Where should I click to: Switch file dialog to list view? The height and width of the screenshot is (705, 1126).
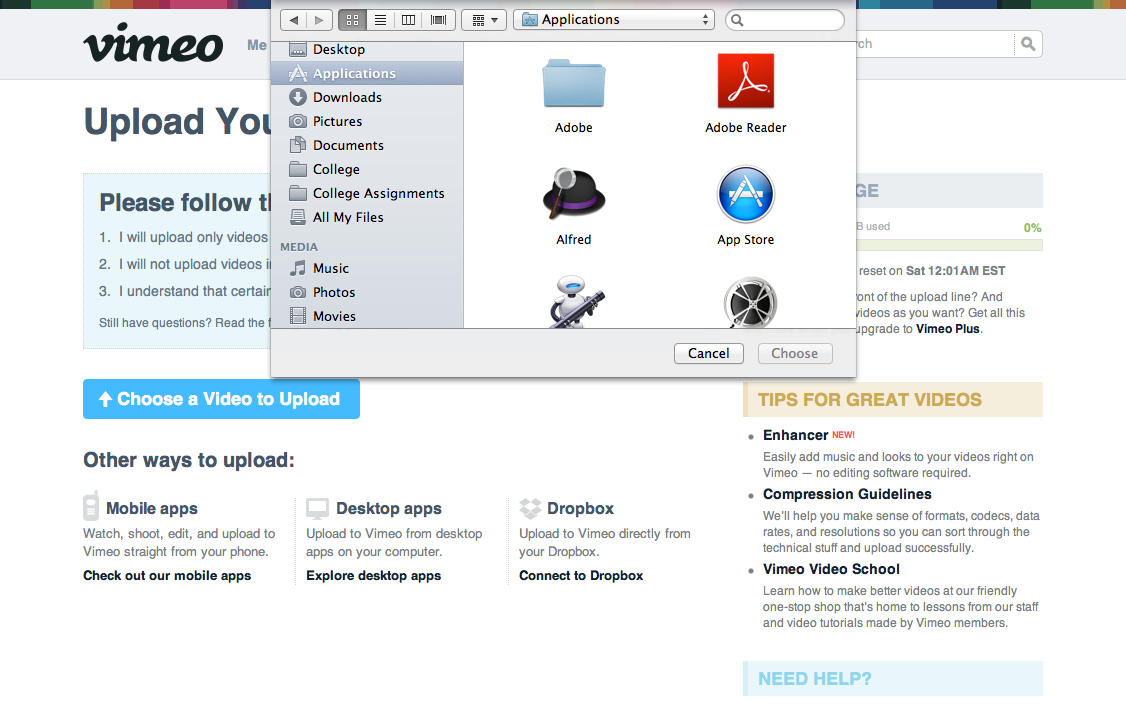pos(381,20)
